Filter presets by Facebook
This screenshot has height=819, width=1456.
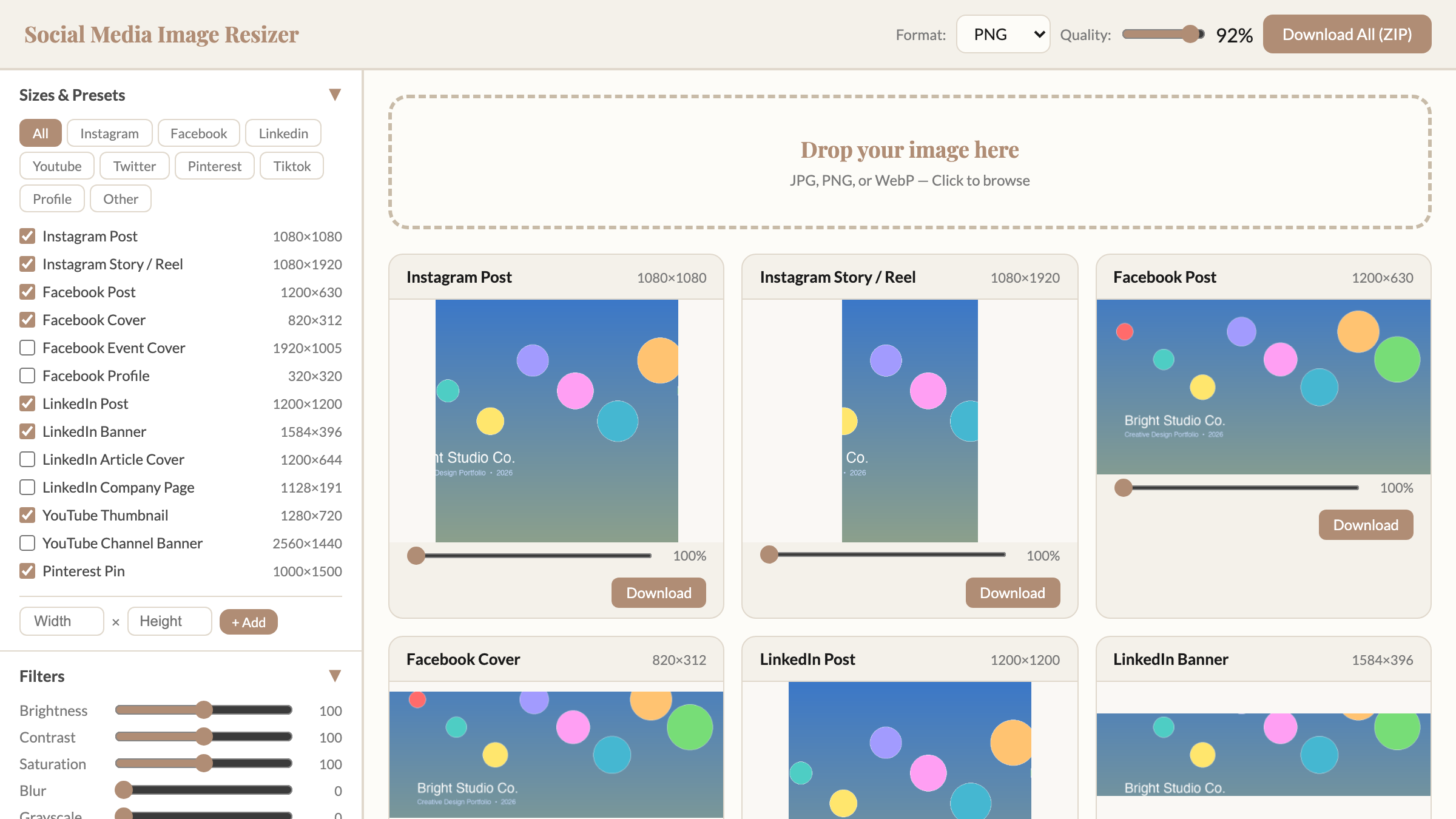tap(198, 133)
